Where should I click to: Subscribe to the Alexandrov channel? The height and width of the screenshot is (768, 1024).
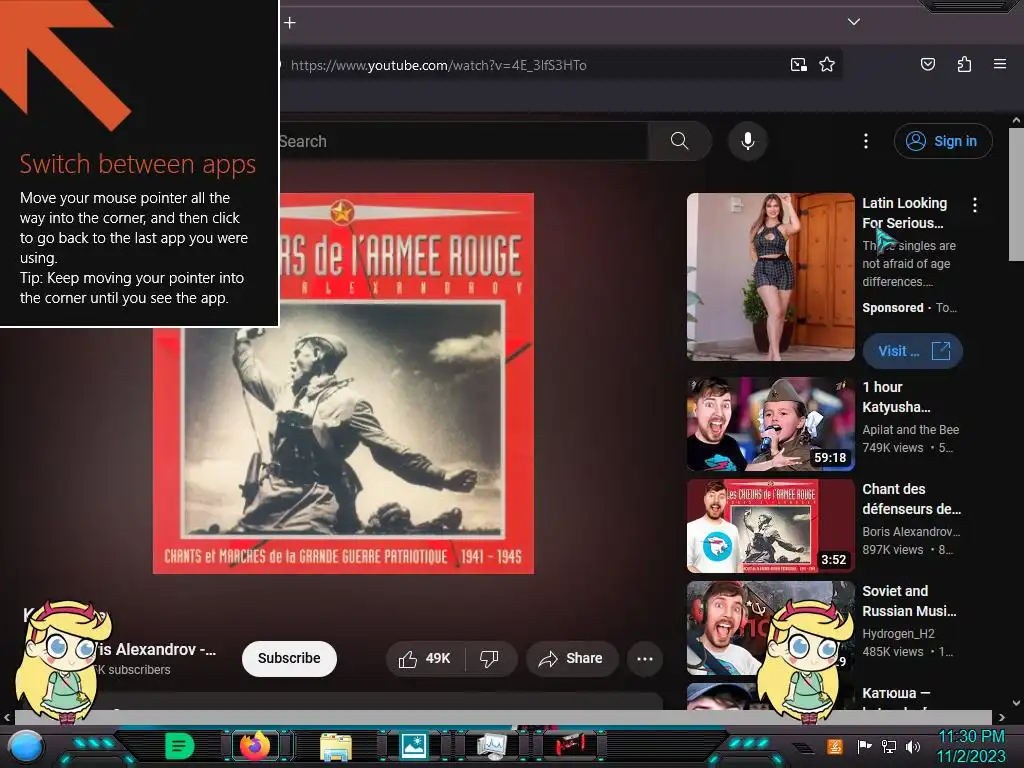click(289, 658)
